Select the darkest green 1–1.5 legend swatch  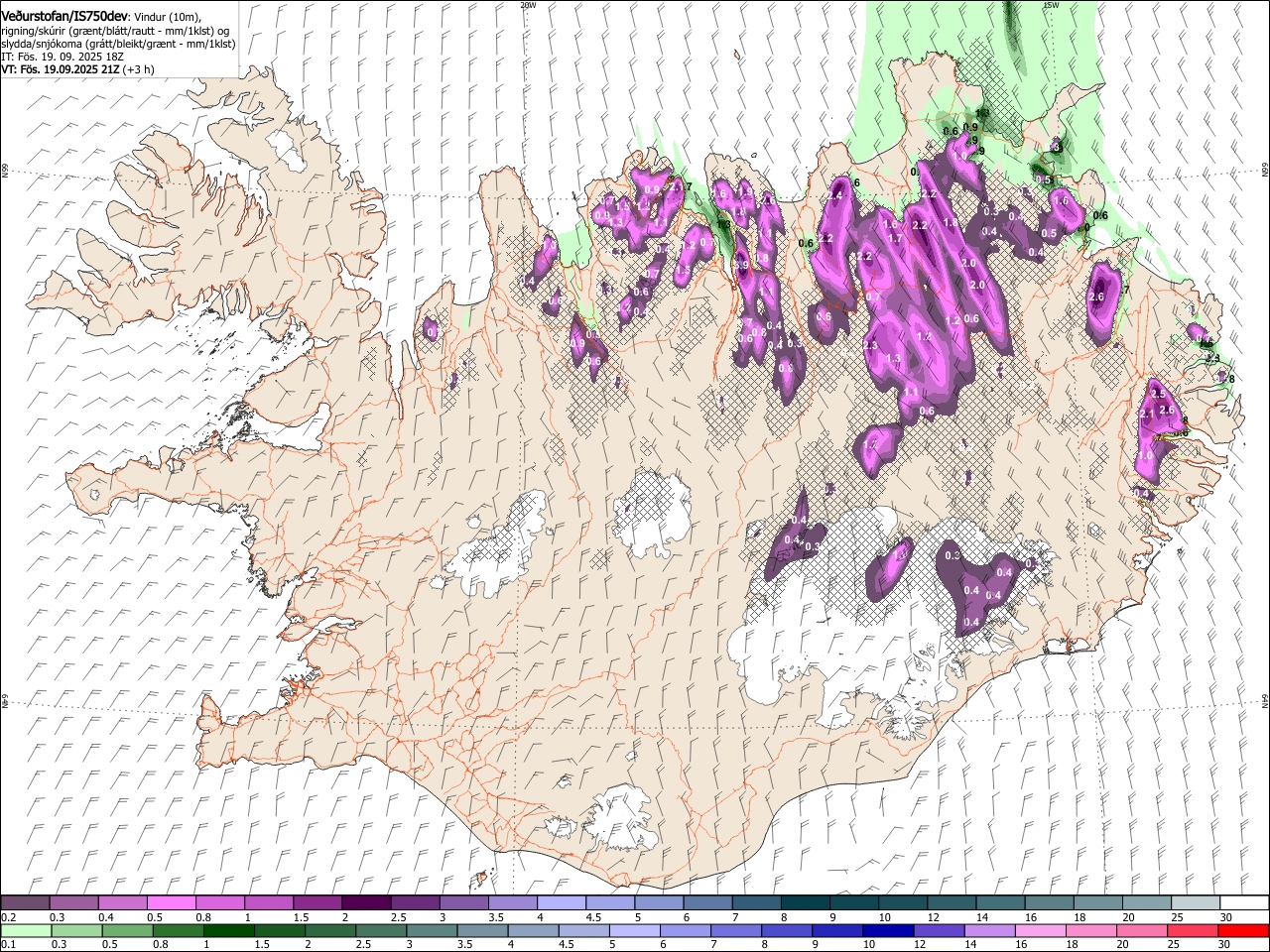(228, 931)
